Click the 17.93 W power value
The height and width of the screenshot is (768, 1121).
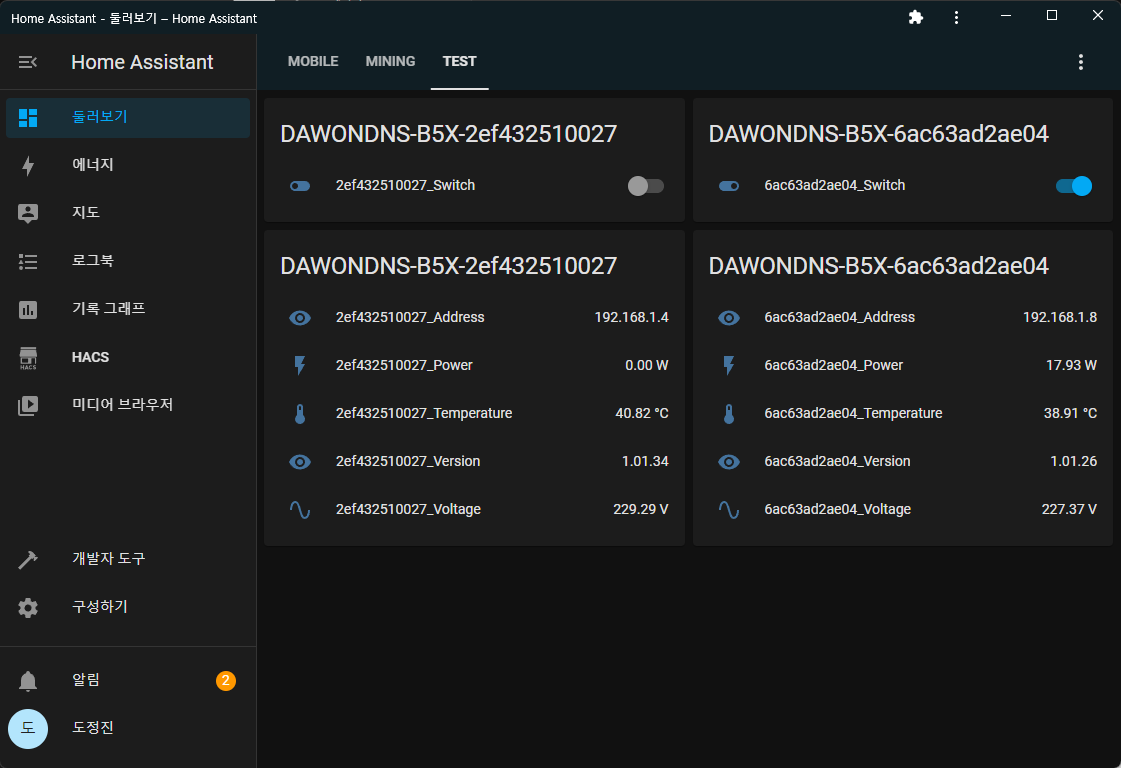1071,365
